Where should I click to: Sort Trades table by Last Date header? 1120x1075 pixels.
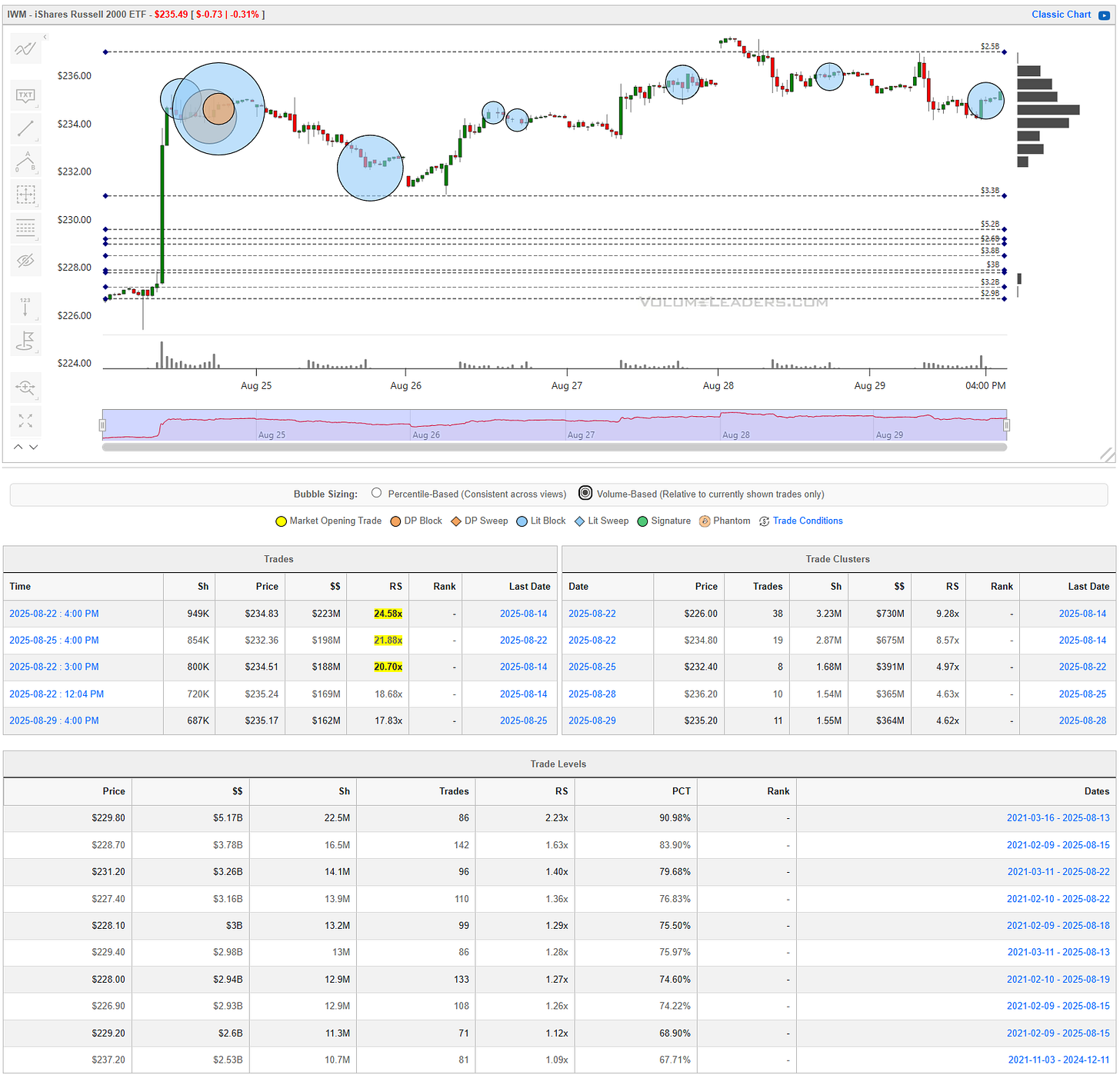coord(529,587)
